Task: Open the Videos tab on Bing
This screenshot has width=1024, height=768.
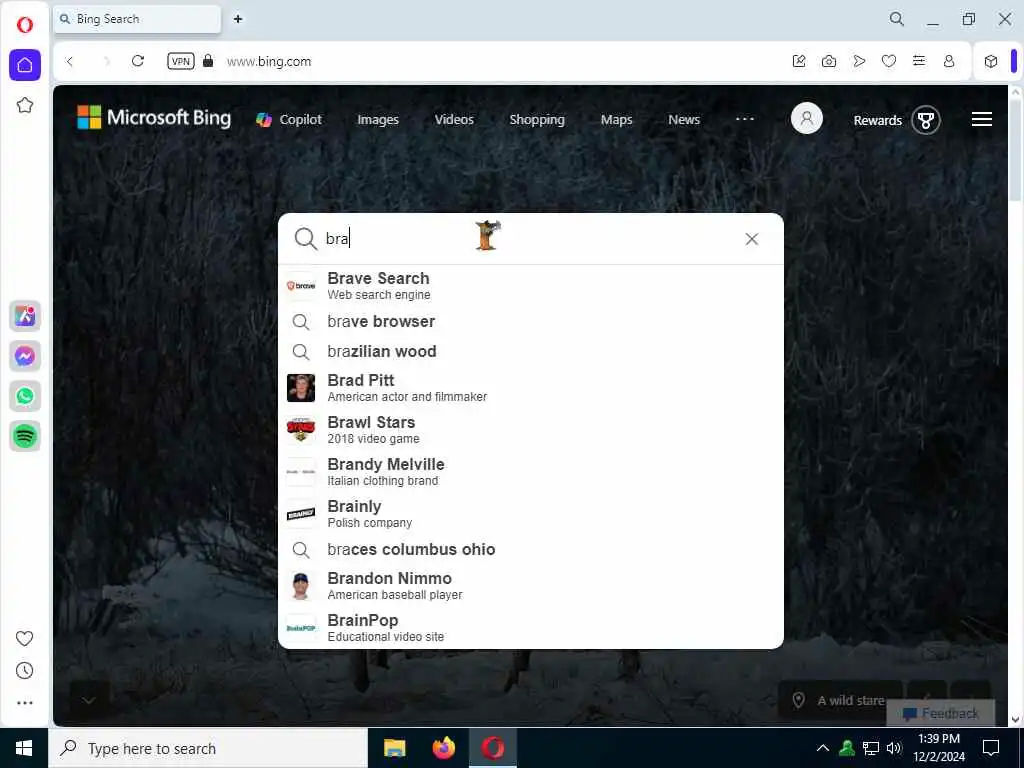Action: pos(454,120)
